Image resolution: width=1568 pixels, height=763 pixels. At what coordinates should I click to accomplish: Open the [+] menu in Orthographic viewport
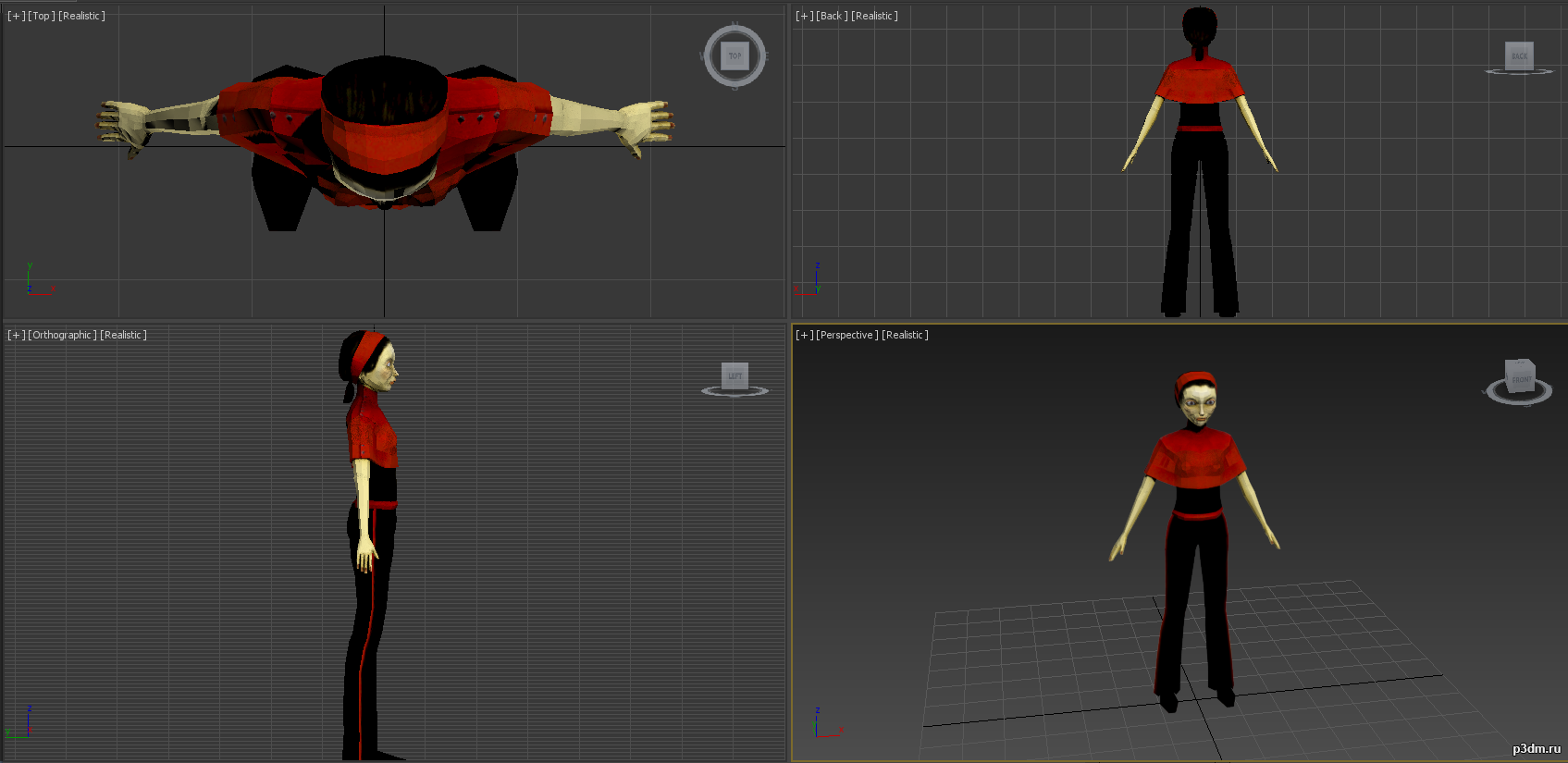(x=17, y=335)
